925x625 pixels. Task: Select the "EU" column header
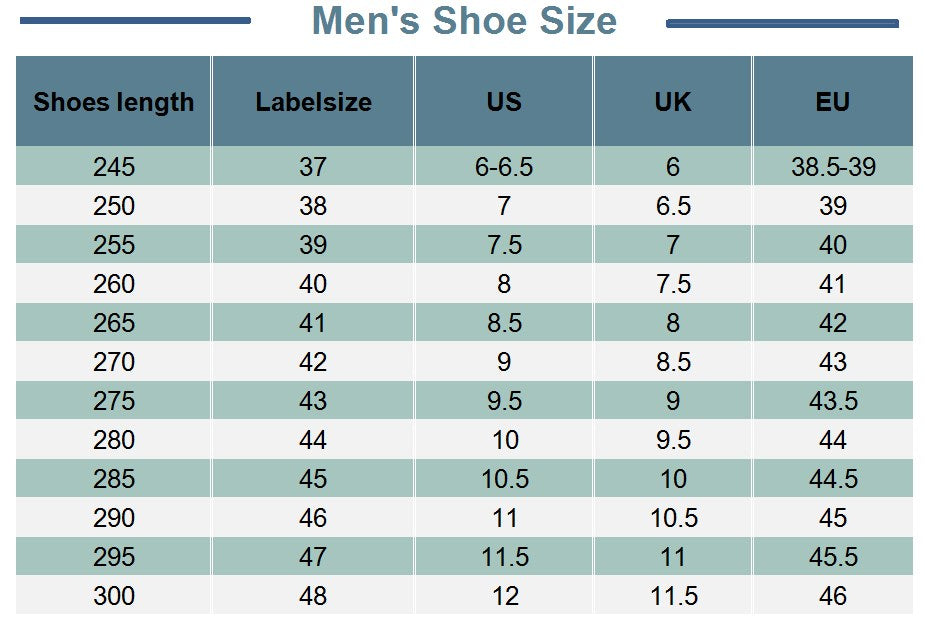point(832,102)
